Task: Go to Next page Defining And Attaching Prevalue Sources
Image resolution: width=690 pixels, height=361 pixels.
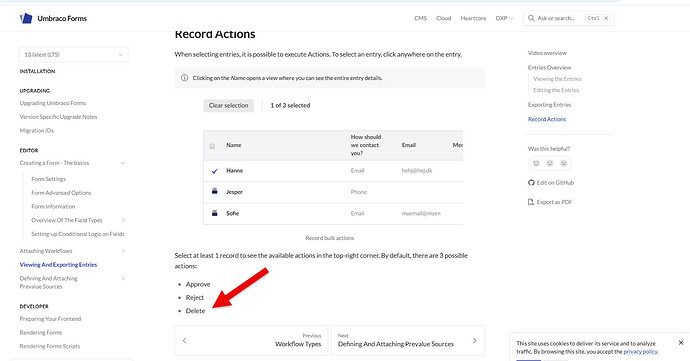Action: 408,340
